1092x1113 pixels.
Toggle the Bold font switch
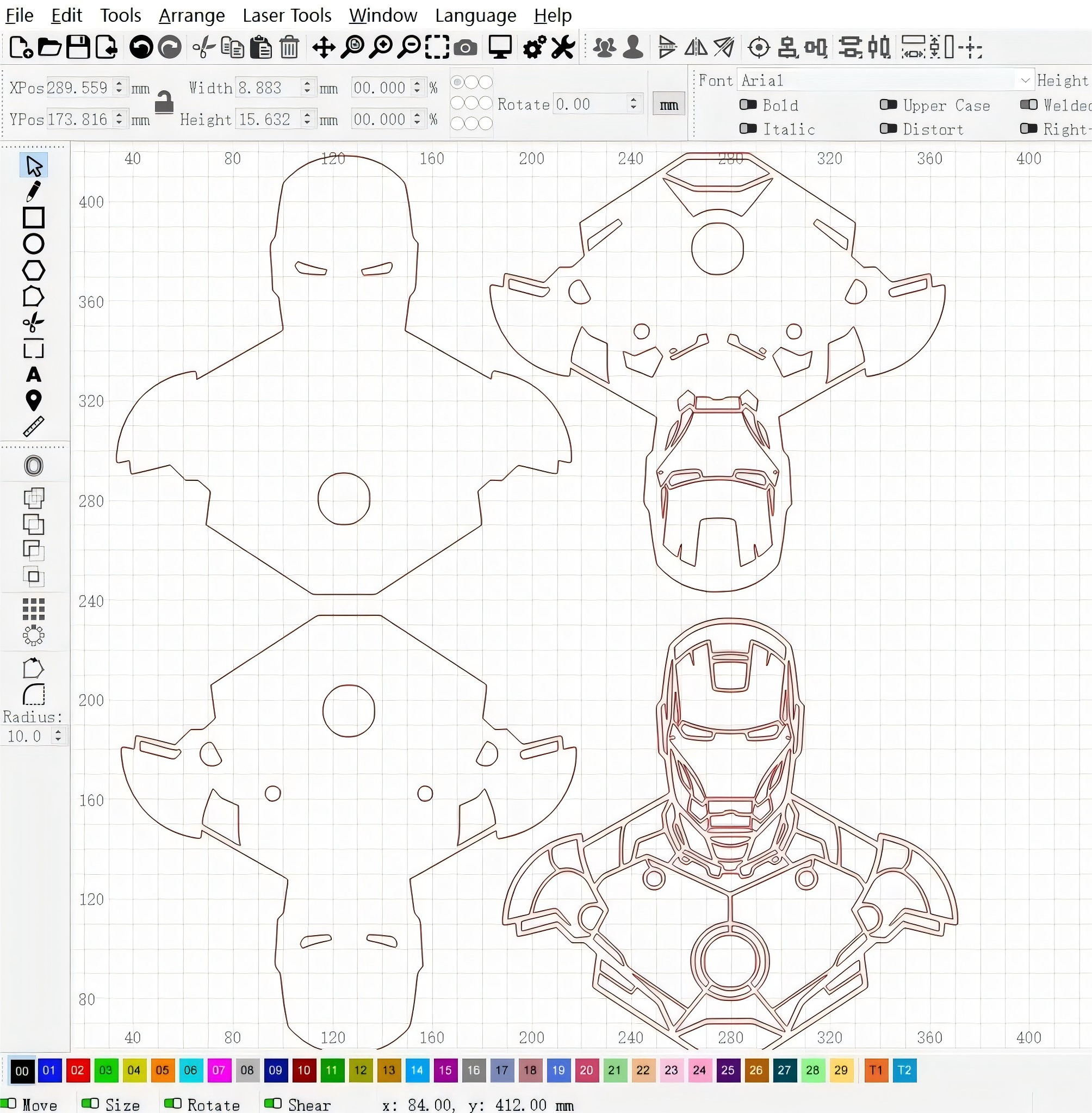coord(748,105)
